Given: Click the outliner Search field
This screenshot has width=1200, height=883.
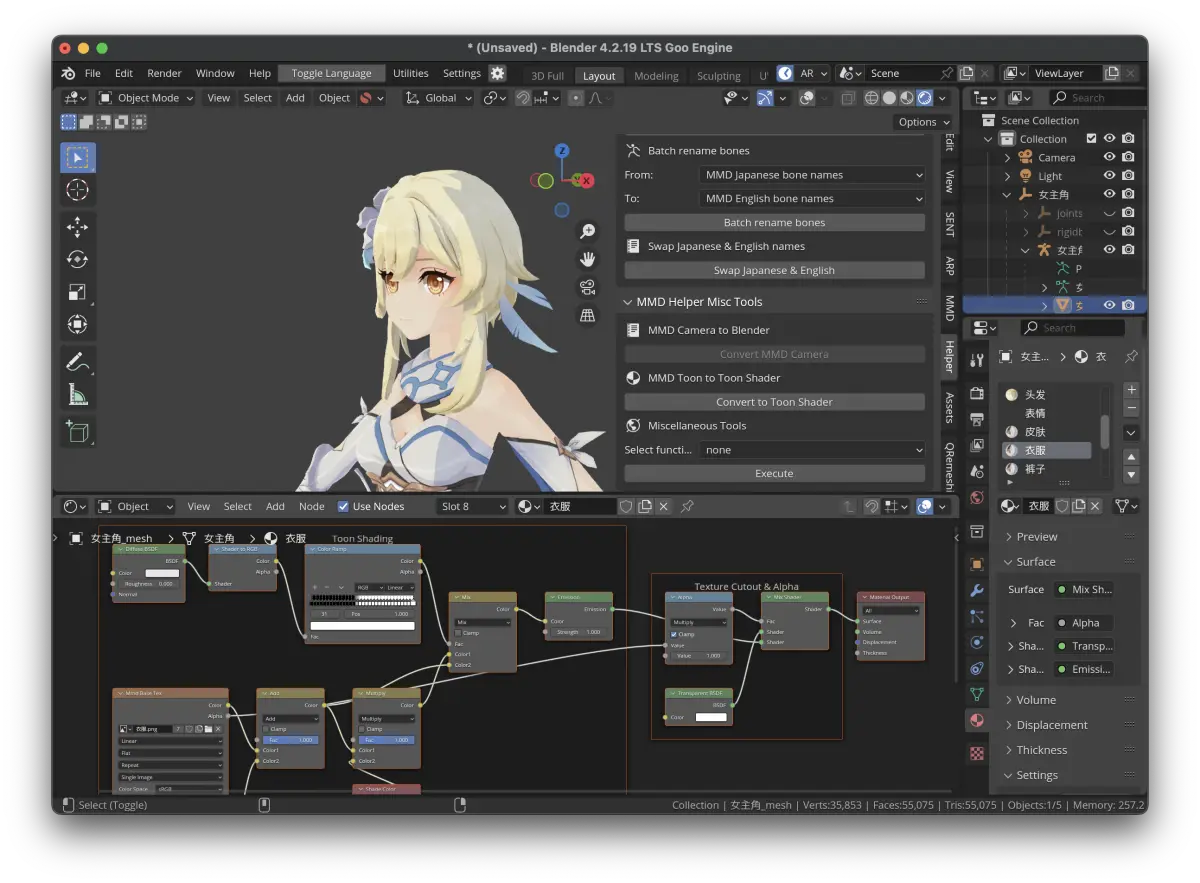Looking at the screenshot, I should point(1096,98).
